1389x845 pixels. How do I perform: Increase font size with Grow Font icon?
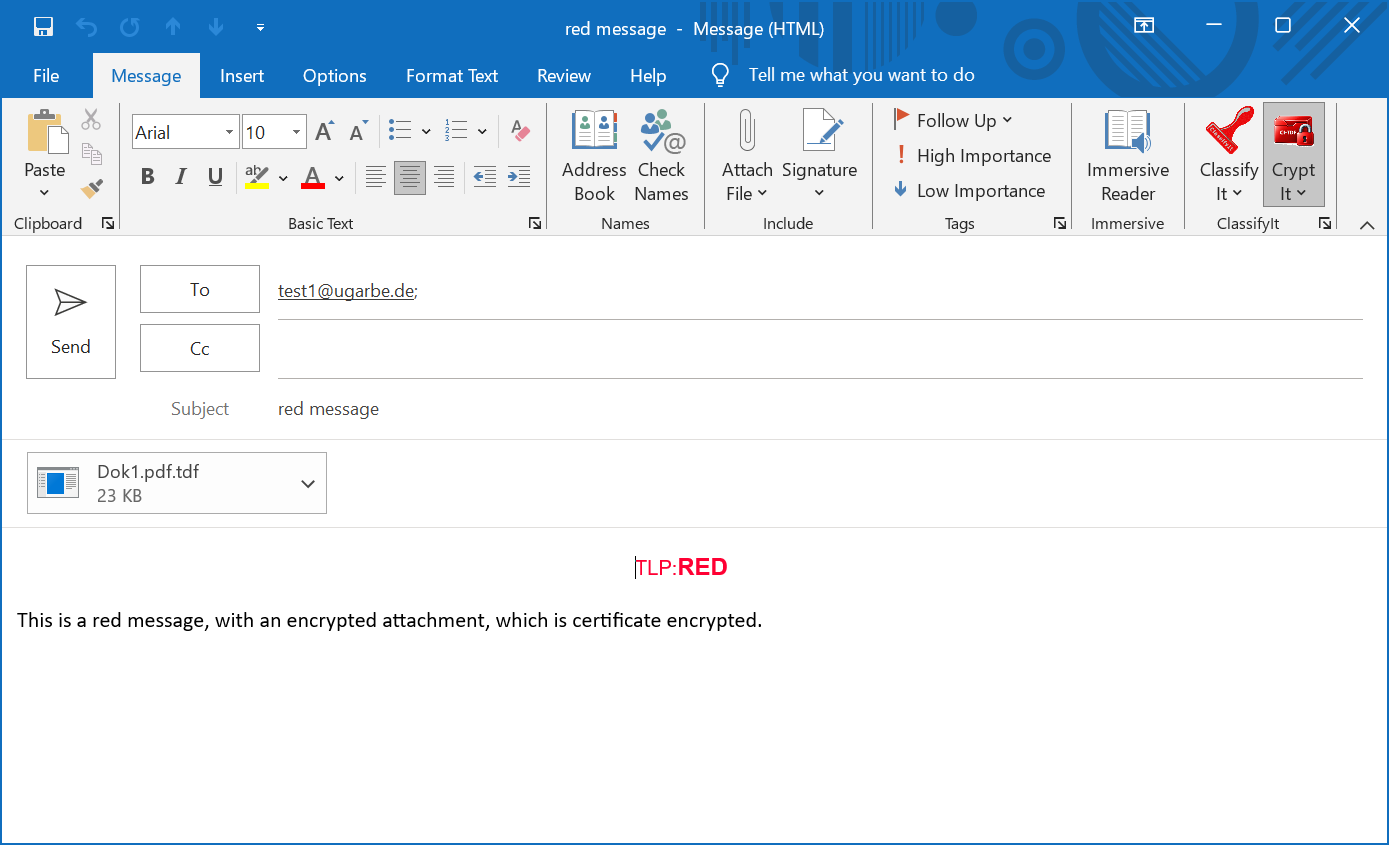coord(325,131)
